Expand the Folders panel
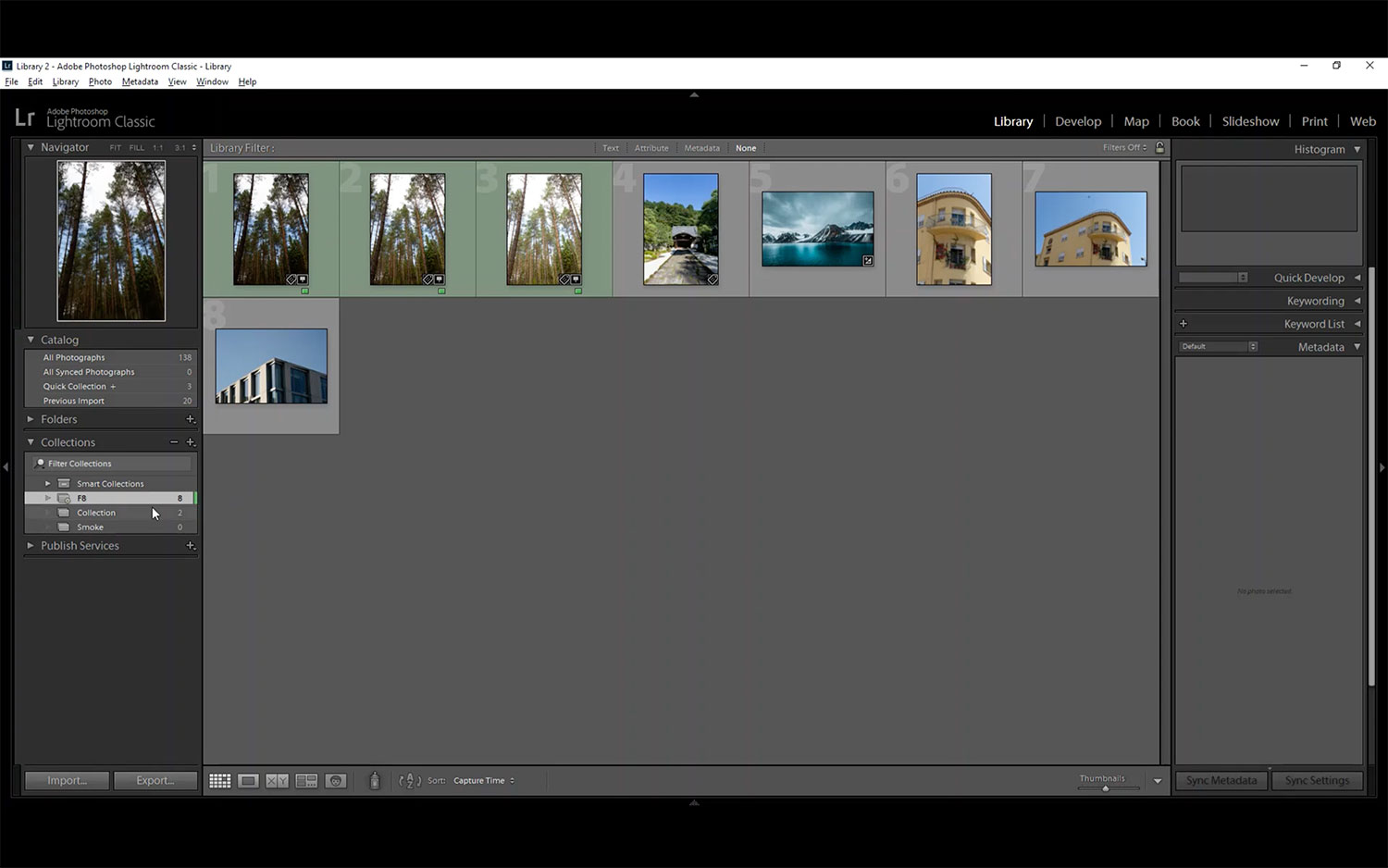This screenshot has width=1388, height=868. click(x=31, y=419)
